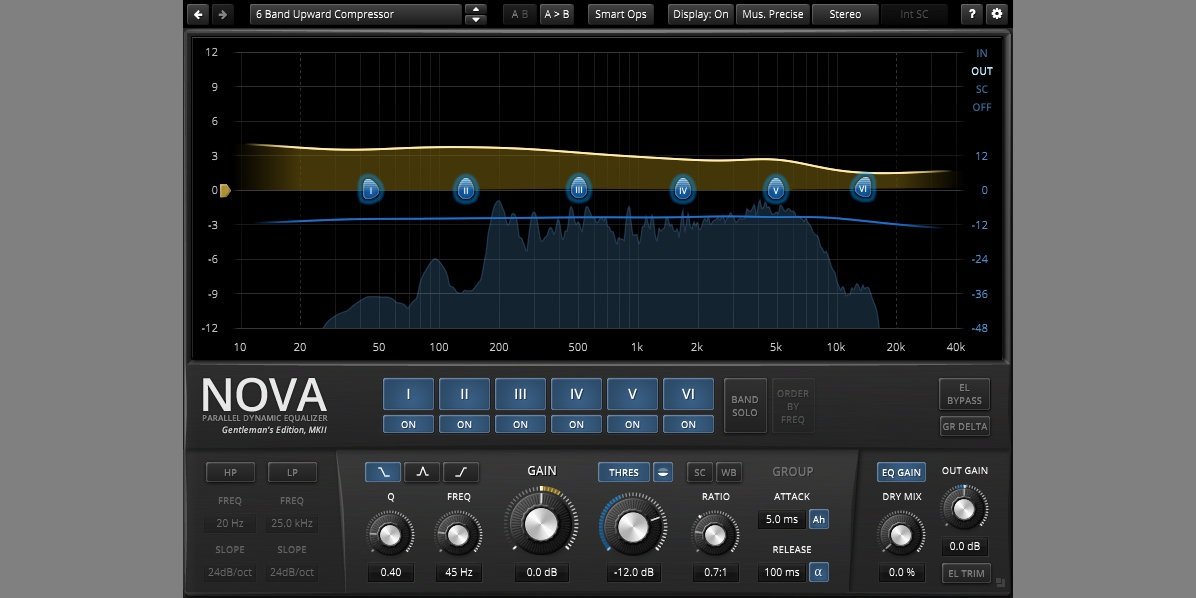
Task: Click the RATIO knob
Action: [715, 535]
